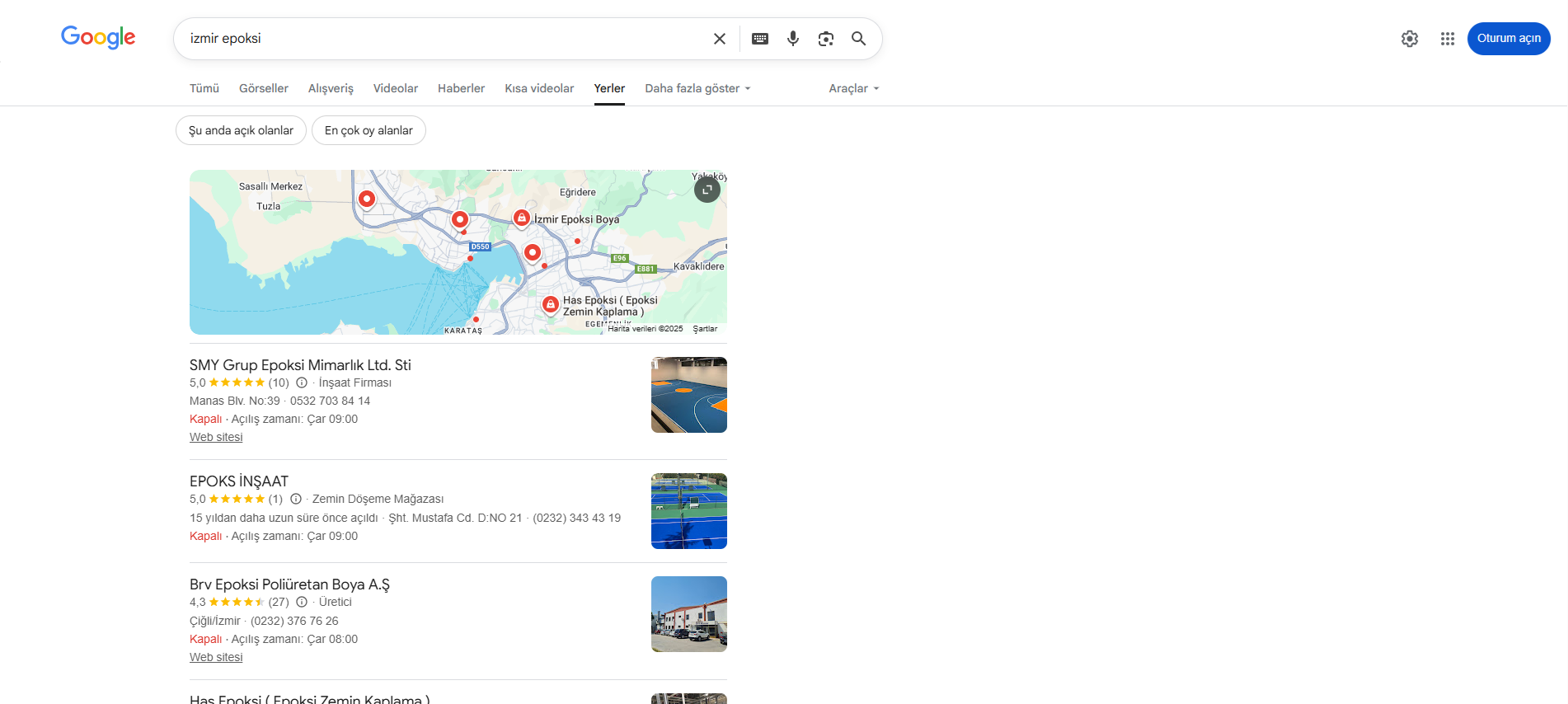Switch to the Haberler tab
The image size is (1568, 704).
point(461,88)
